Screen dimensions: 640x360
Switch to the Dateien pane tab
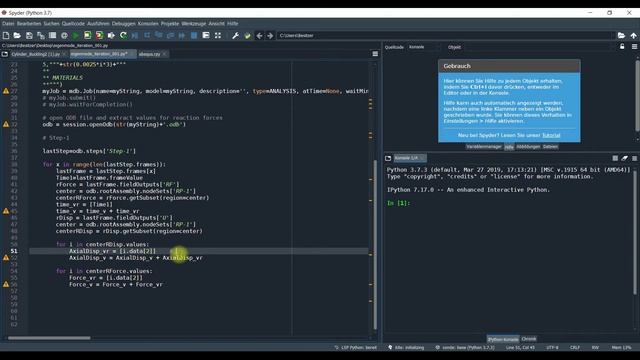pyautogui.click(x=550, y=147)
